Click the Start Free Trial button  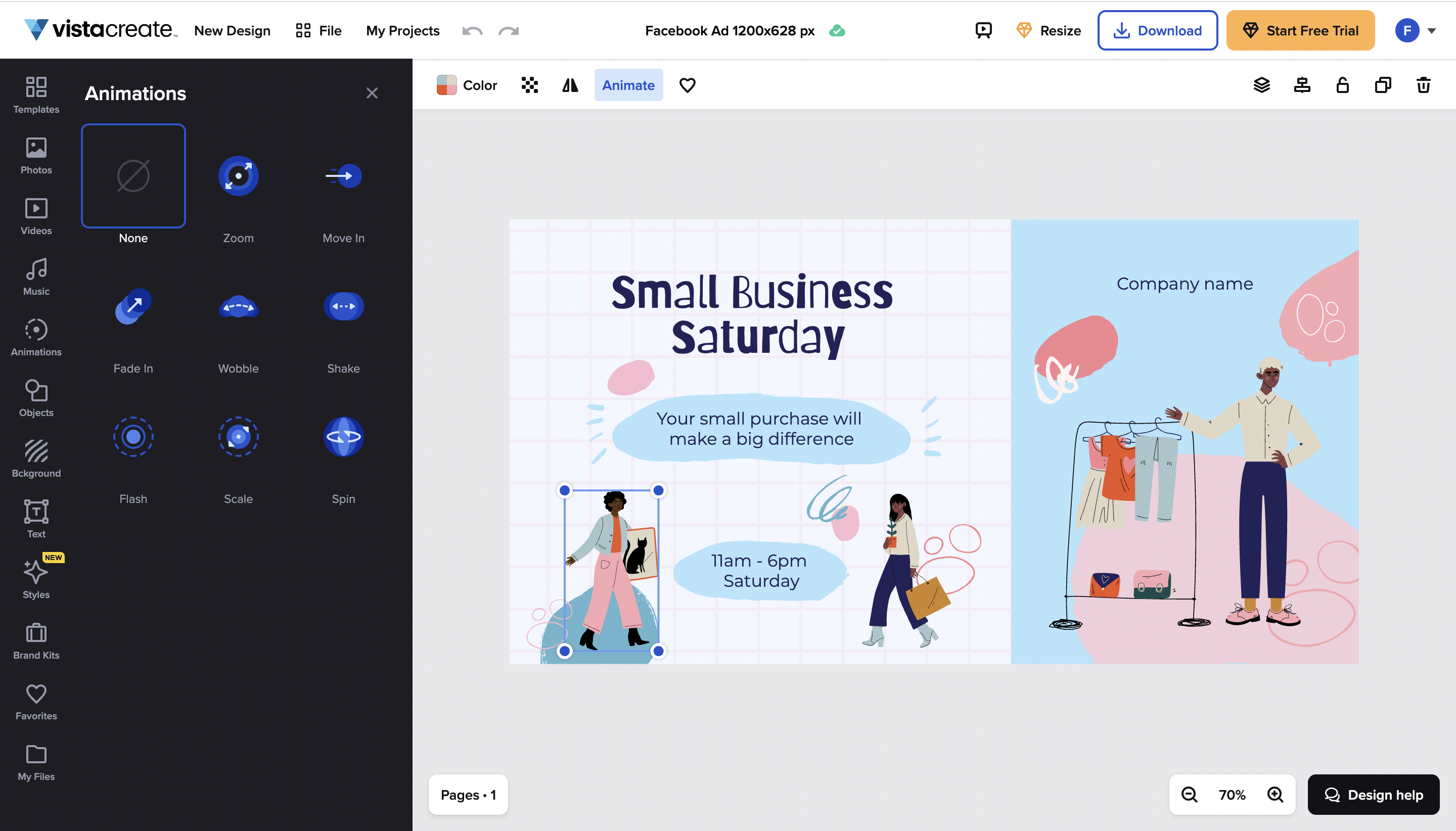pyautogui.click(x=1300, y=30)
